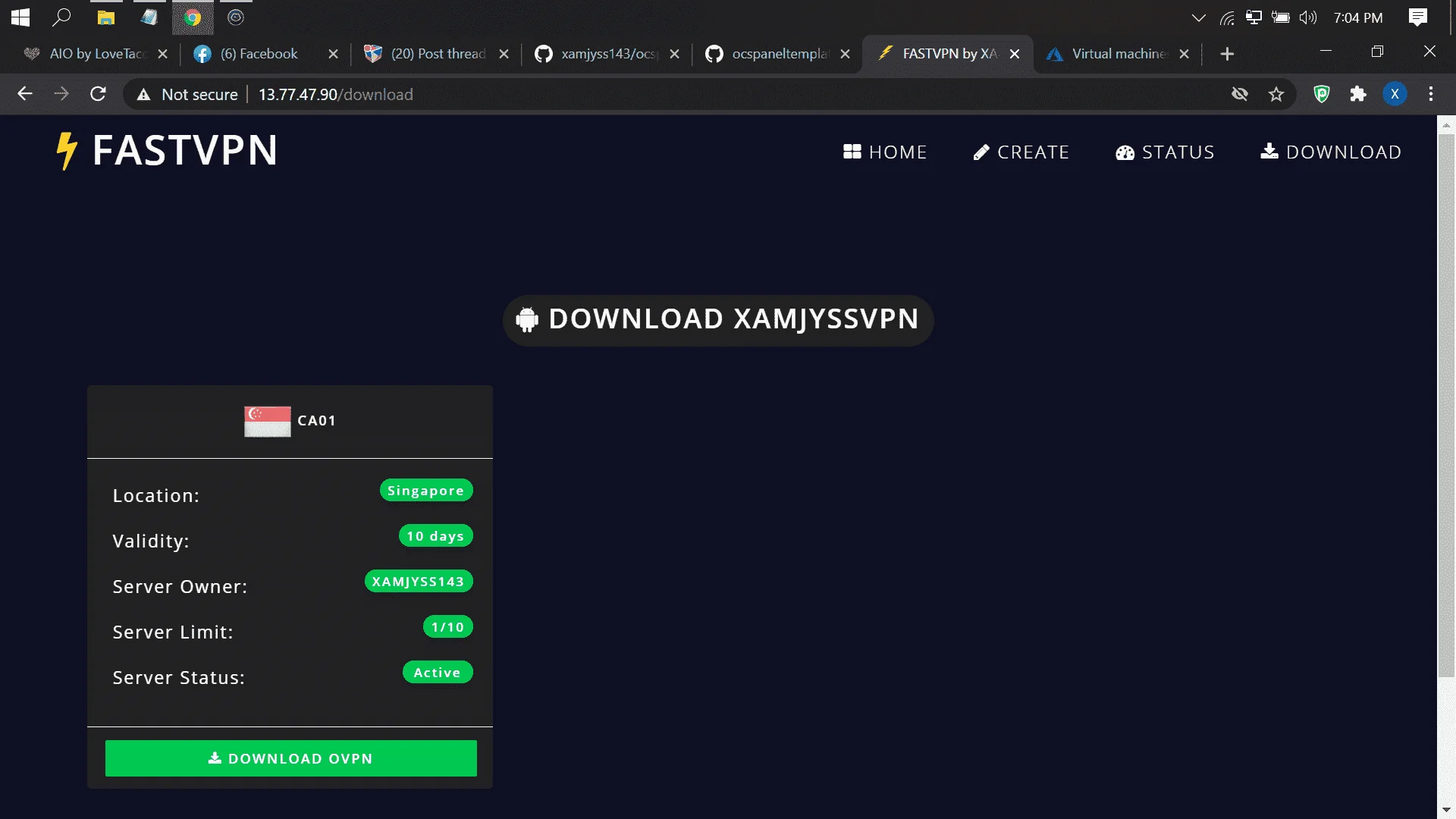Screen dimensions: 1456x819
Task: Click the CA01 server name
Action: coord(317,421)
